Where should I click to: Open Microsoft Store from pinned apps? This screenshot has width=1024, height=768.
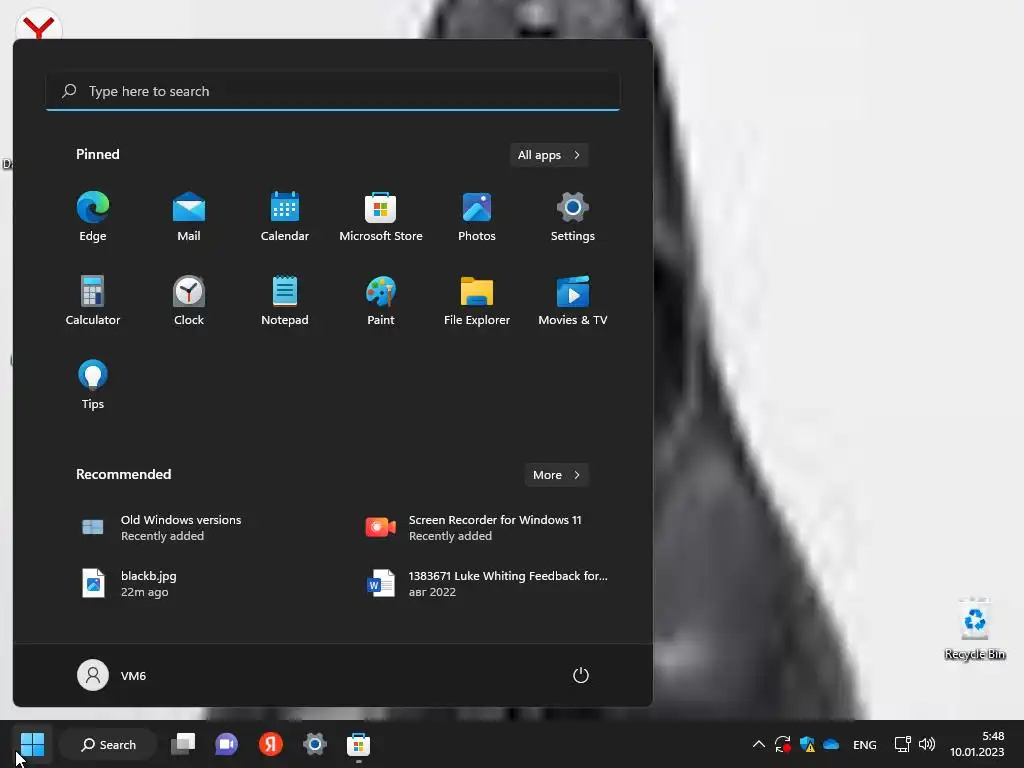(x=381, y=217)
